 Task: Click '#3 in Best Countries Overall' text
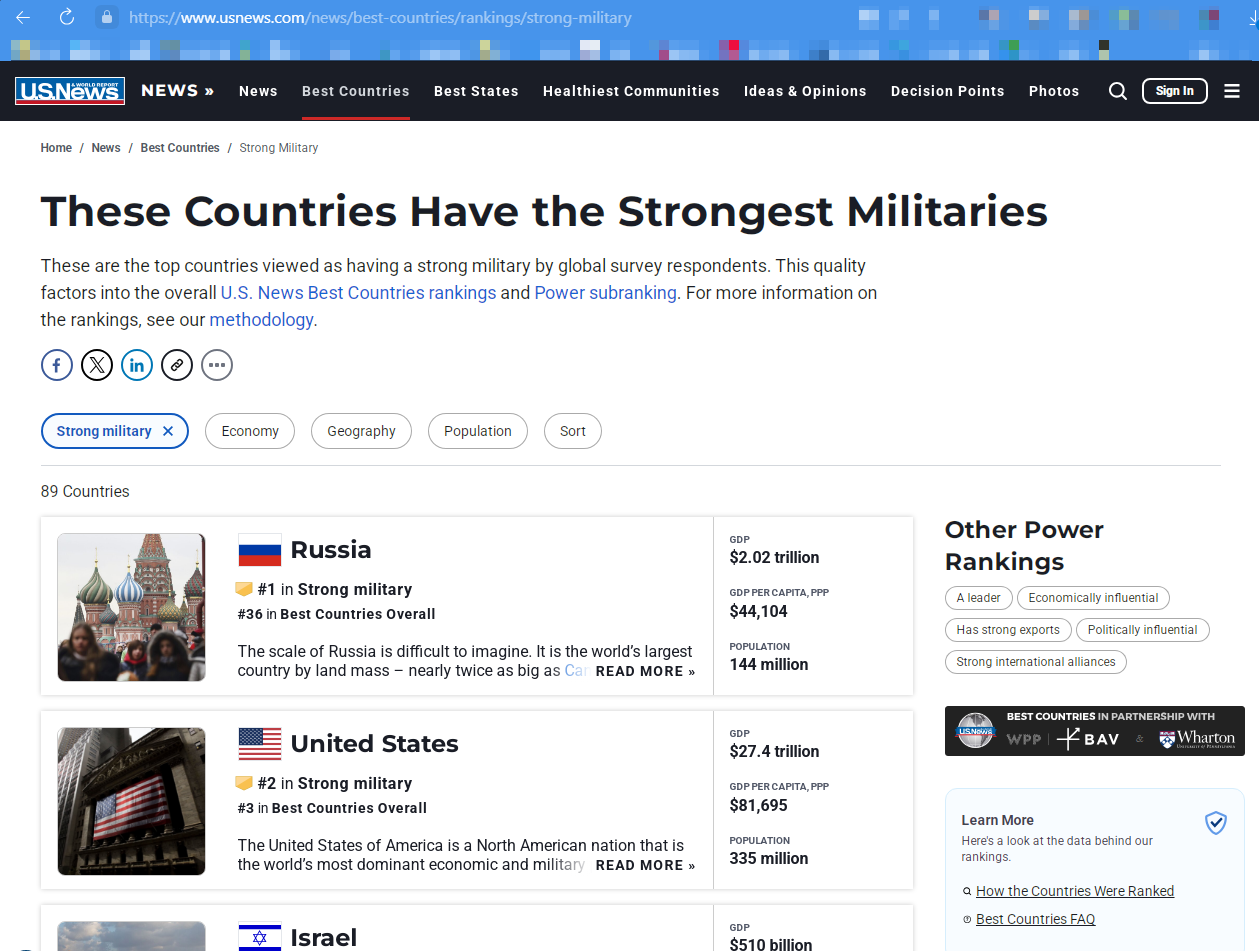coord(332,808)
